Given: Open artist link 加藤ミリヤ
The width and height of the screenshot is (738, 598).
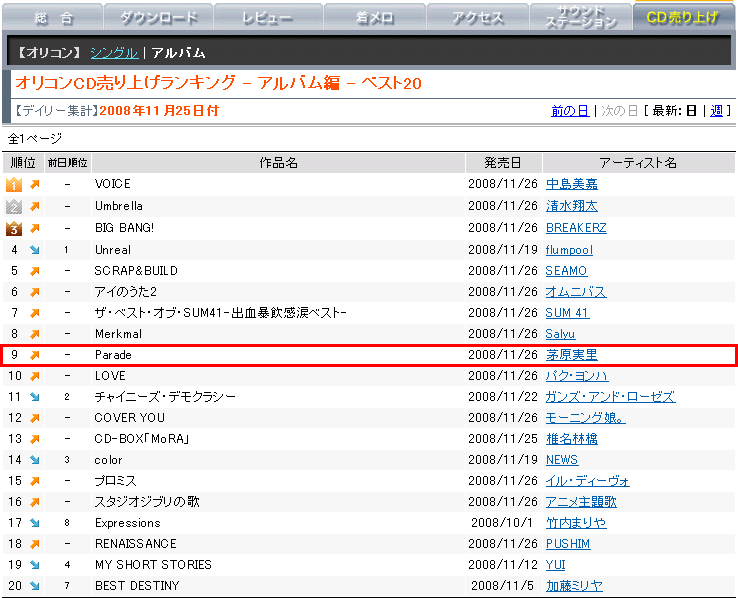Looking at the screenshot, I should click(574, 586).
